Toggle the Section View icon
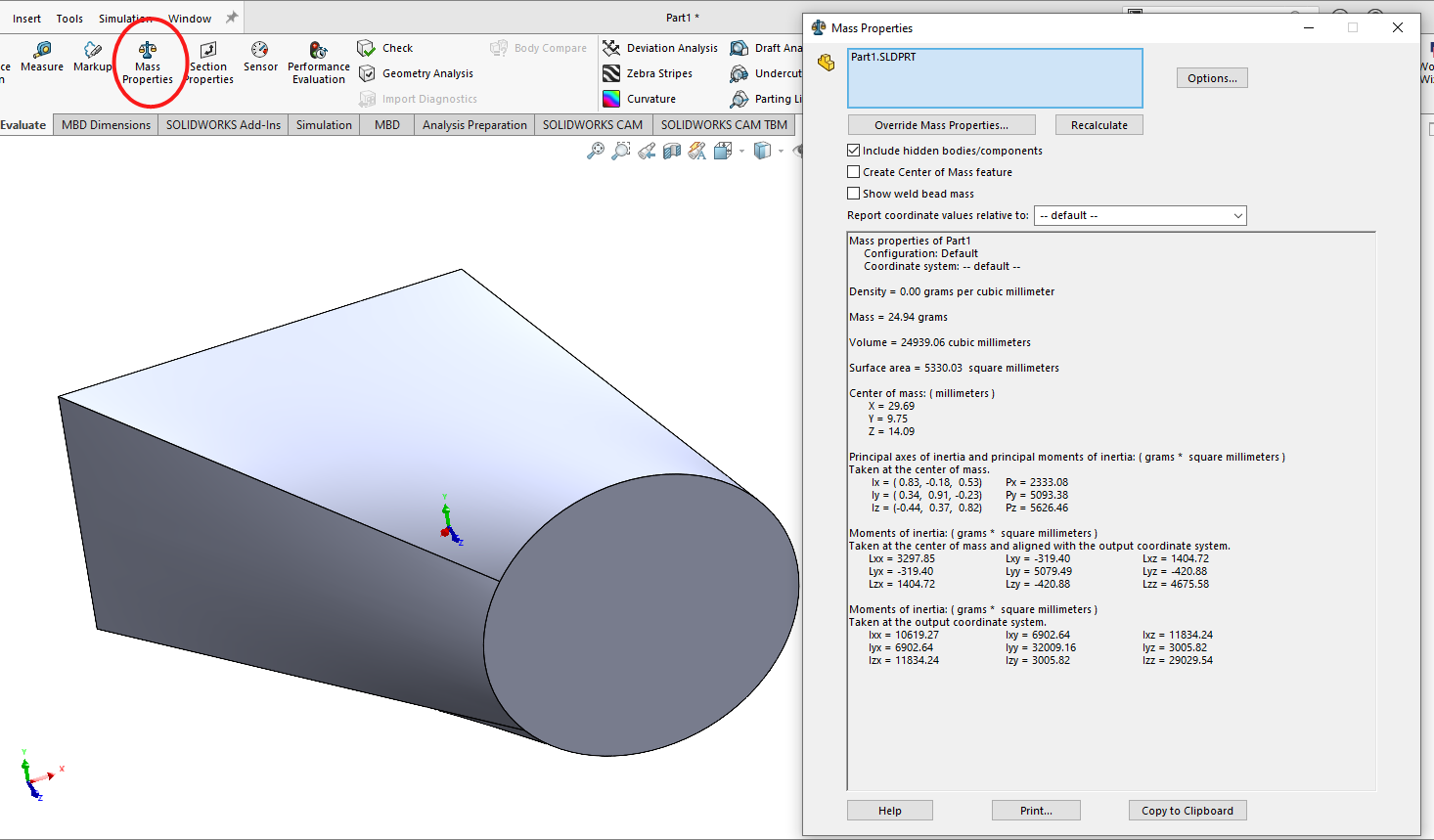 (x=672, y=151)
